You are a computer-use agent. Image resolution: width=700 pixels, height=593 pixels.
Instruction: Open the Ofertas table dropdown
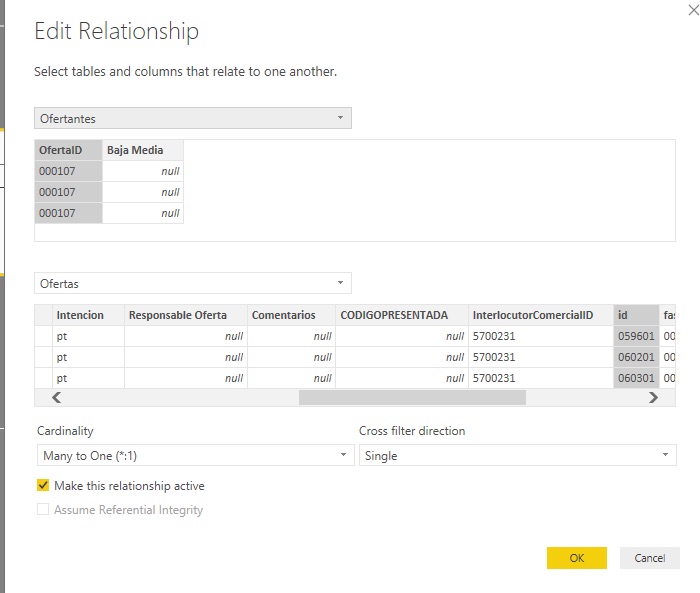point(193,284)
